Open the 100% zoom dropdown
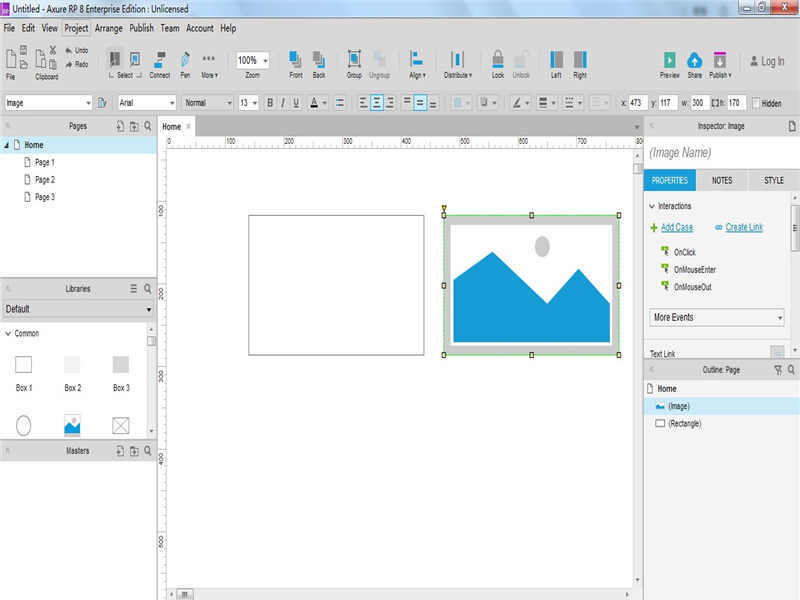800x600 pixels. tap(253, 60)
